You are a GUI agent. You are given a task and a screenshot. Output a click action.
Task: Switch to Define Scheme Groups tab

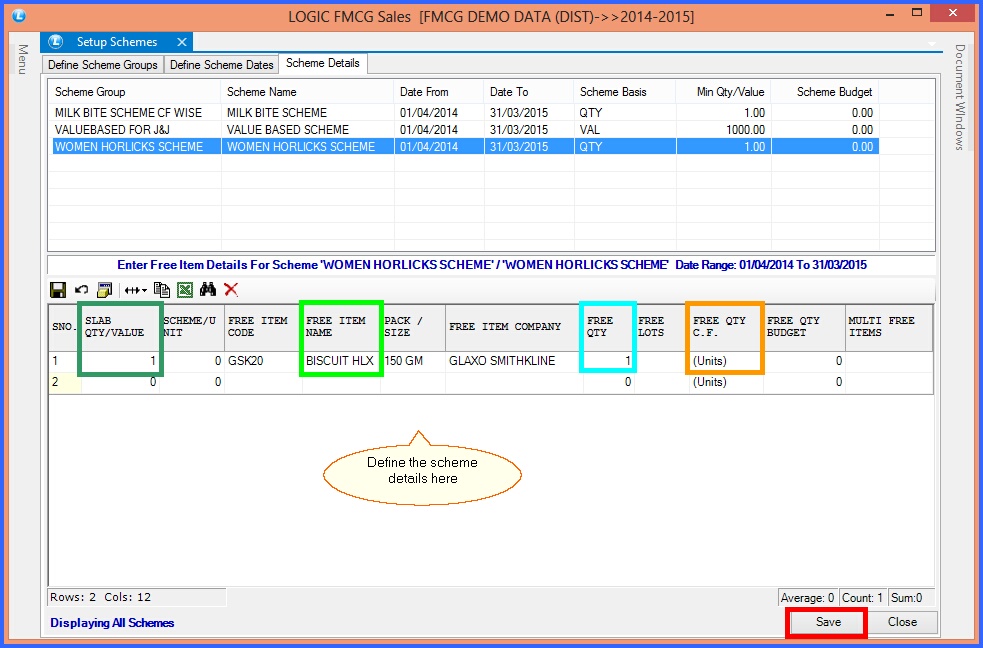point(103,65)
